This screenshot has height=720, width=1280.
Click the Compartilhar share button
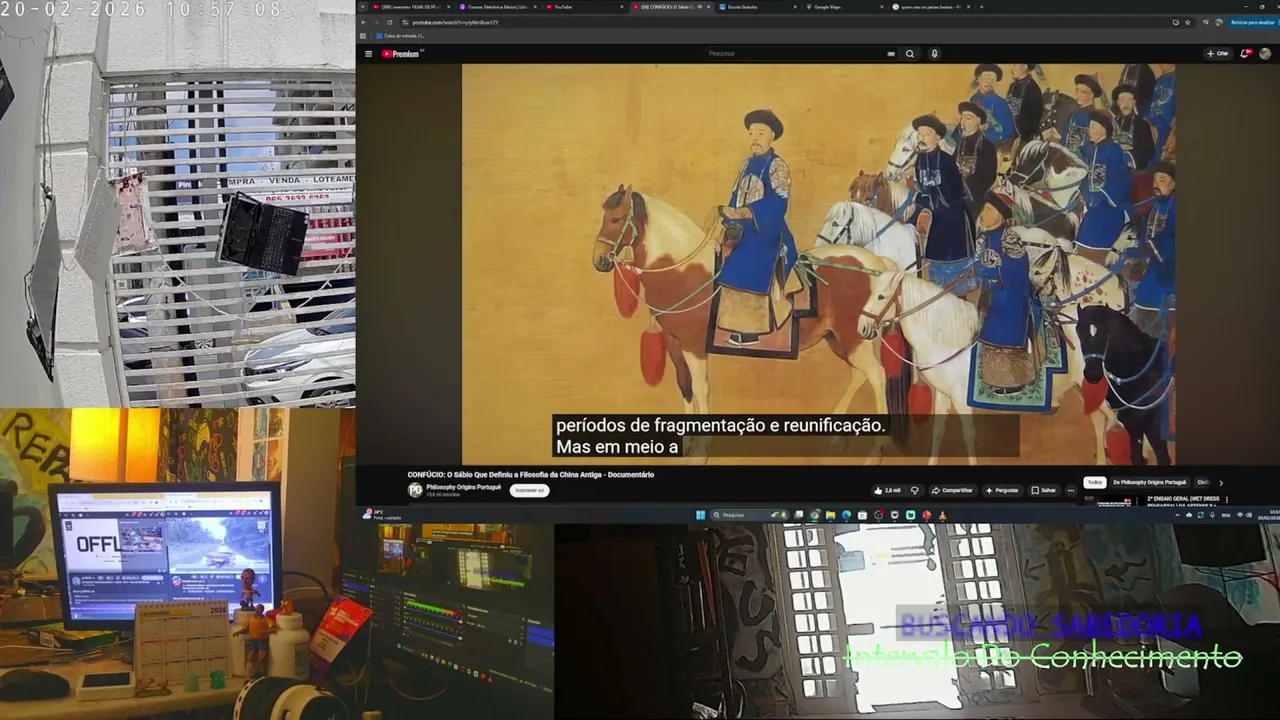[952, 490]
